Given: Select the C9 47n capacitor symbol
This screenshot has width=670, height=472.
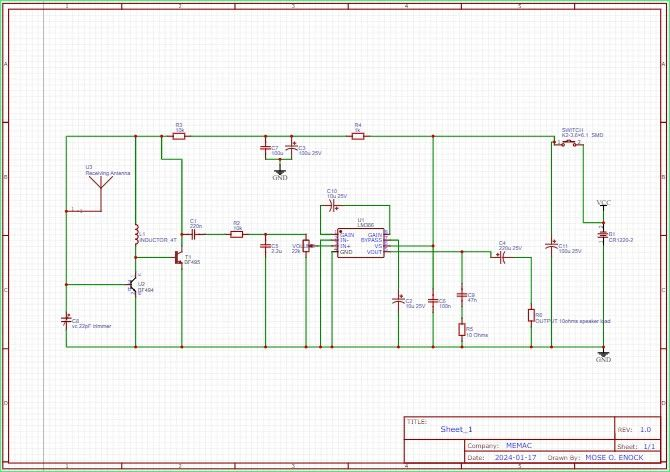Looking at the screenshot, I should pyautogui.click(x=461, y=295).
